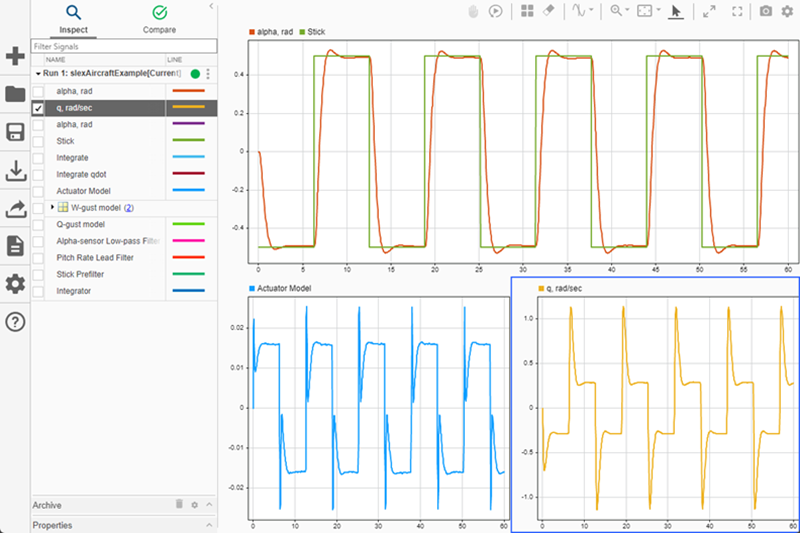
Task: Switch to the Compare tab
Action: coord(159,18)
